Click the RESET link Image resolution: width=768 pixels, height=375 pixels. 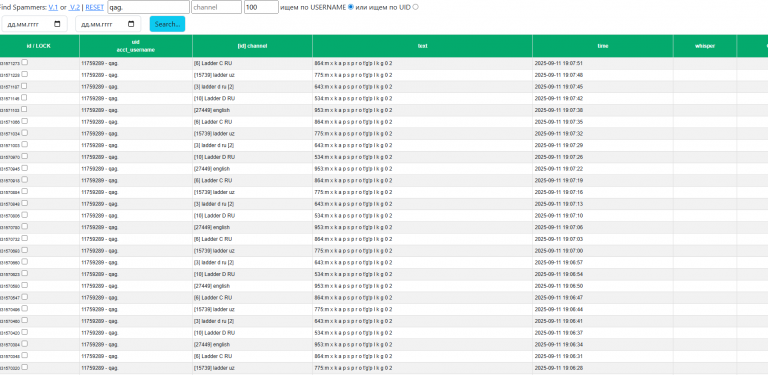(x=95, y=7)
